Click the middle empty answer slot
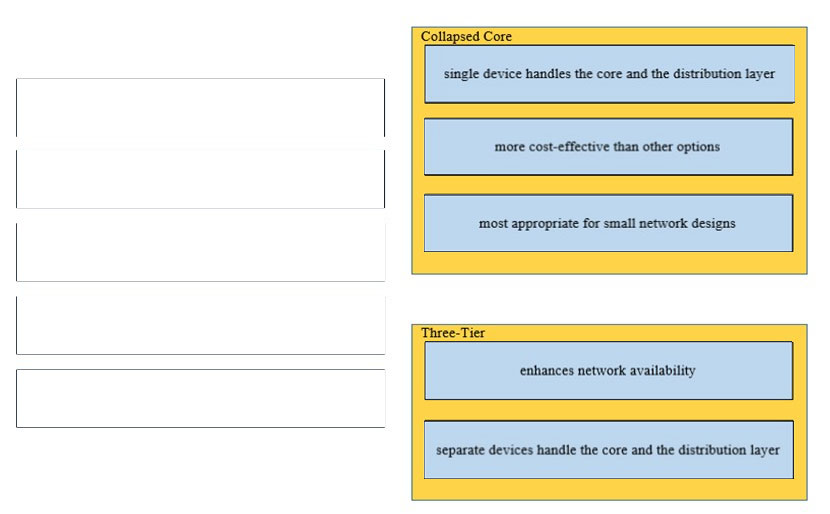 pyautogui.click(x=200, y=252)
